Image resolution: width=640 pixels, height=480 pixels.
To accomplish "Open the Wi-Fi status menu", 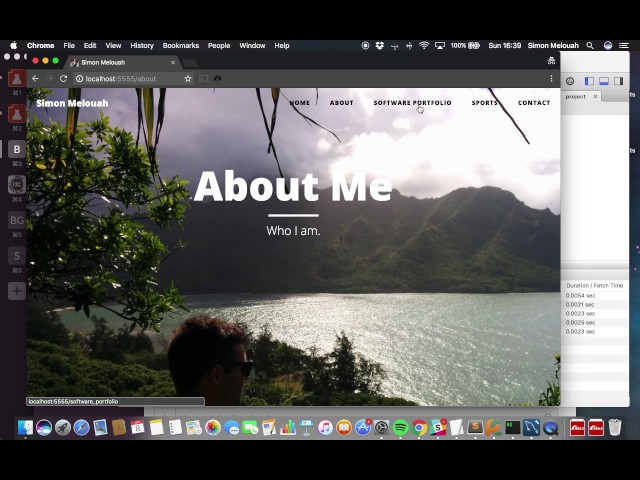I will point(424,45).
